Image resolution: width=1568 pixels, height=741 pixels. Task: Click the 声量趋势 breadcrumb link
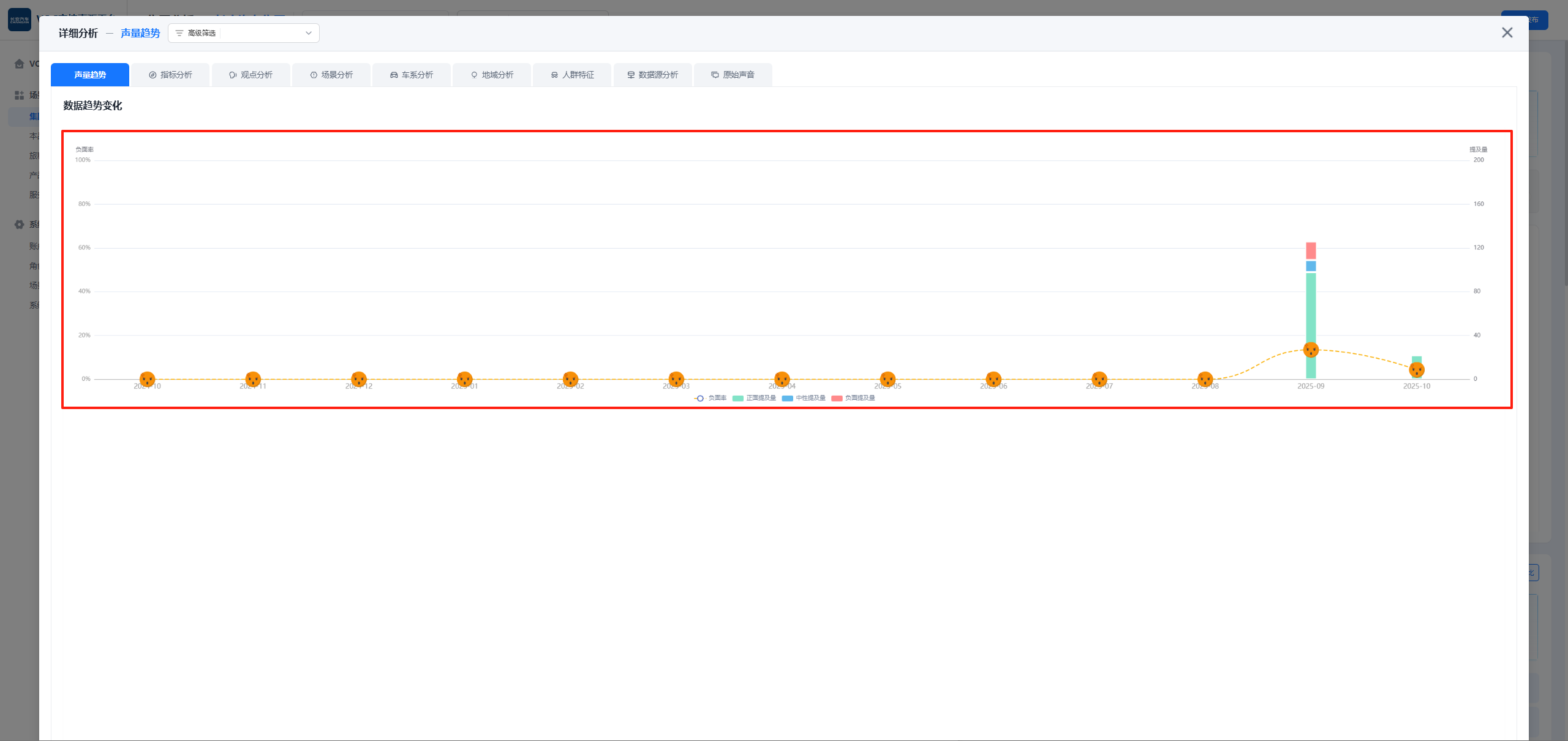(140, 33)
